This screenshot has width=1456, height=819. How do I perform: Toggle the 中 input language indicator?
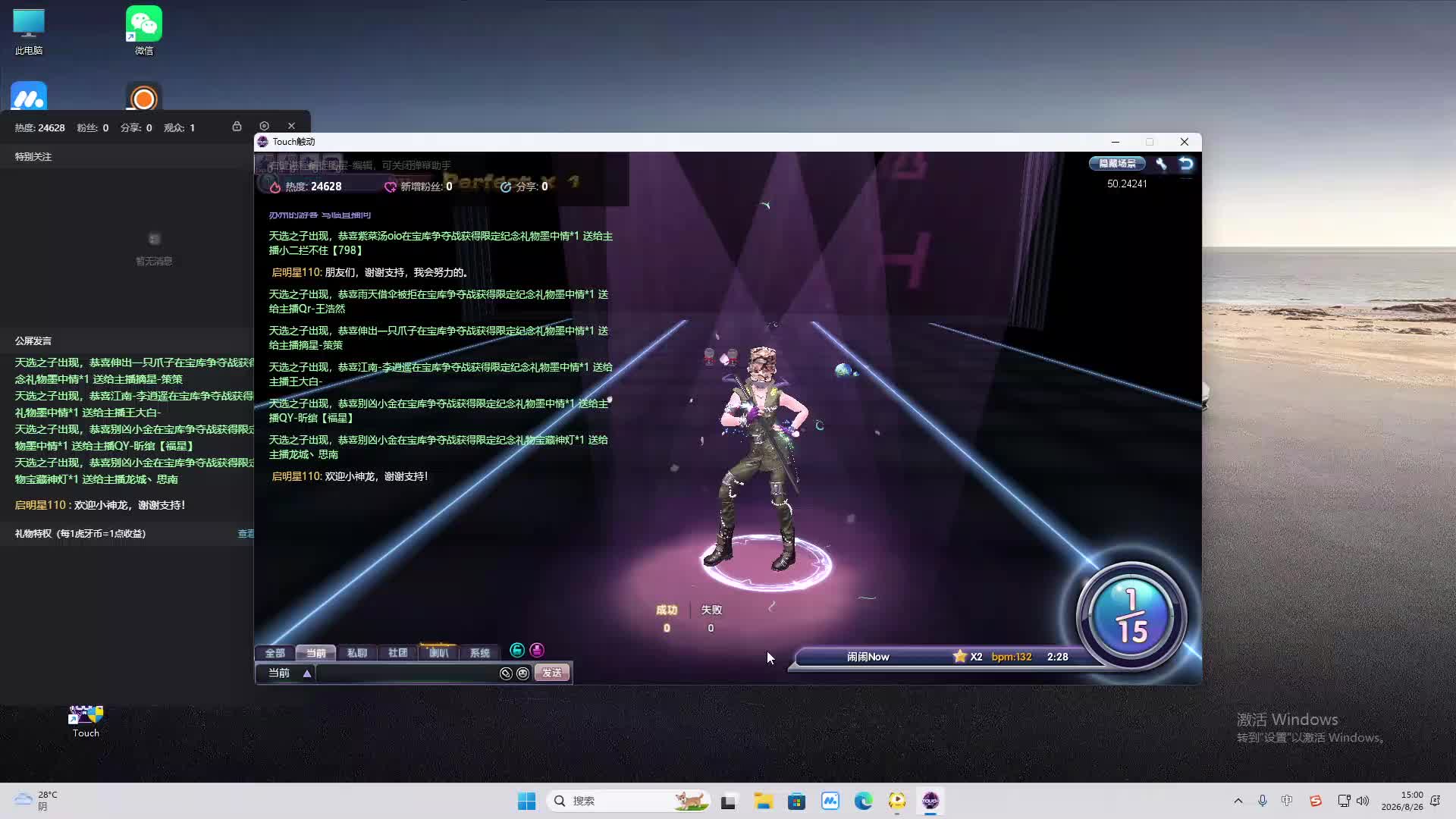click(1287, 801)
